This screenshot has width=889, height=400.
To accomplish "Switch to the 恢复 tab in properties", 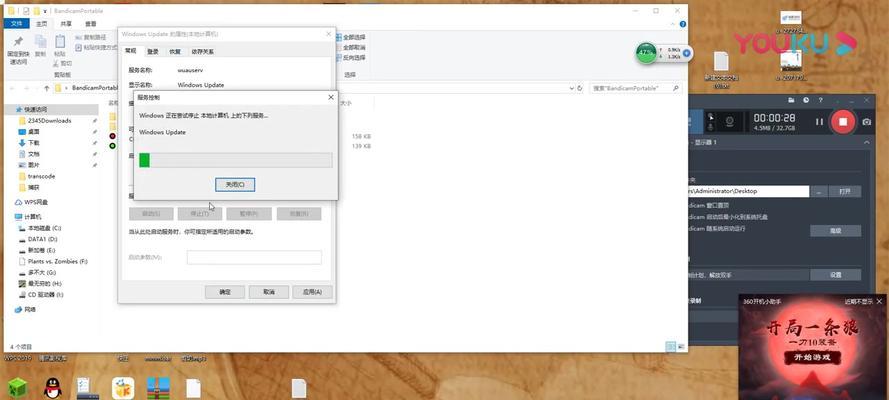I will [175, 52].
